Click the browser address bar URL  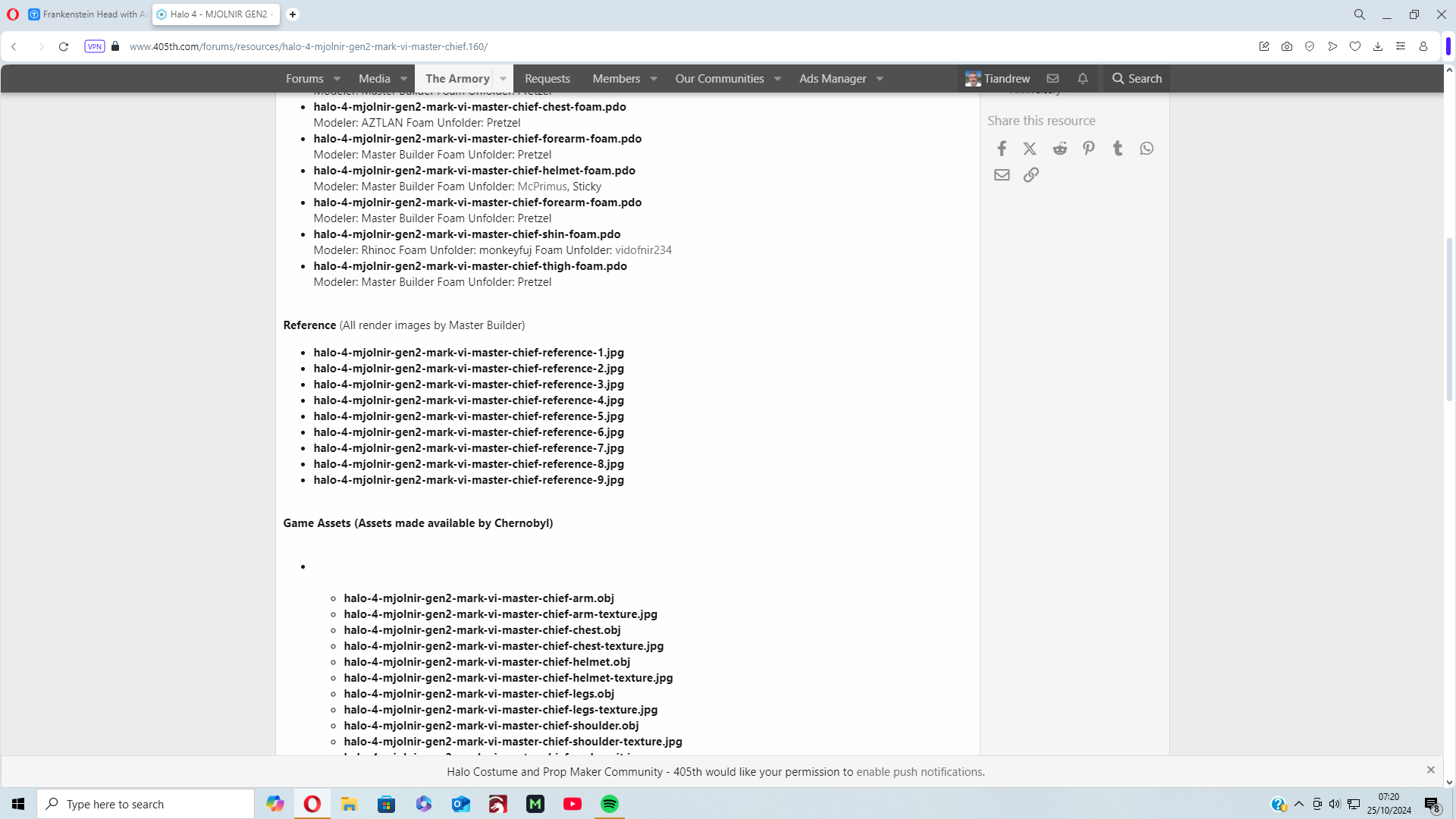click(309, 46)
